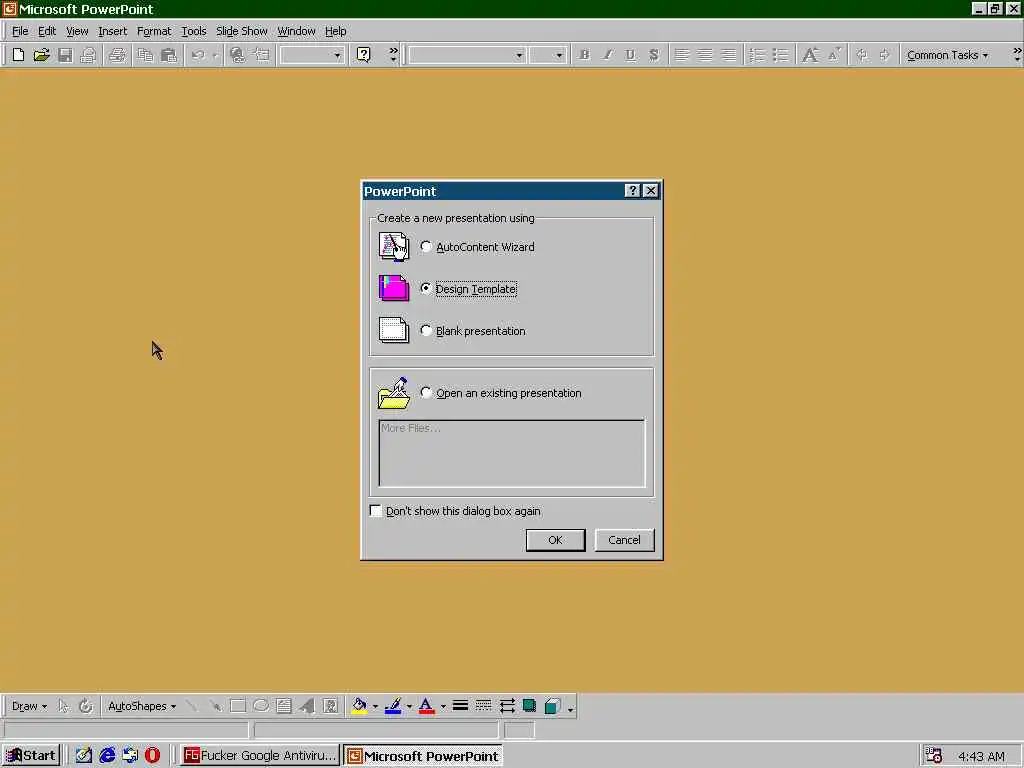The image size is (1024, 768).
Task: Open a file with the Open folder icon
Action: click(x=41, y=55)
